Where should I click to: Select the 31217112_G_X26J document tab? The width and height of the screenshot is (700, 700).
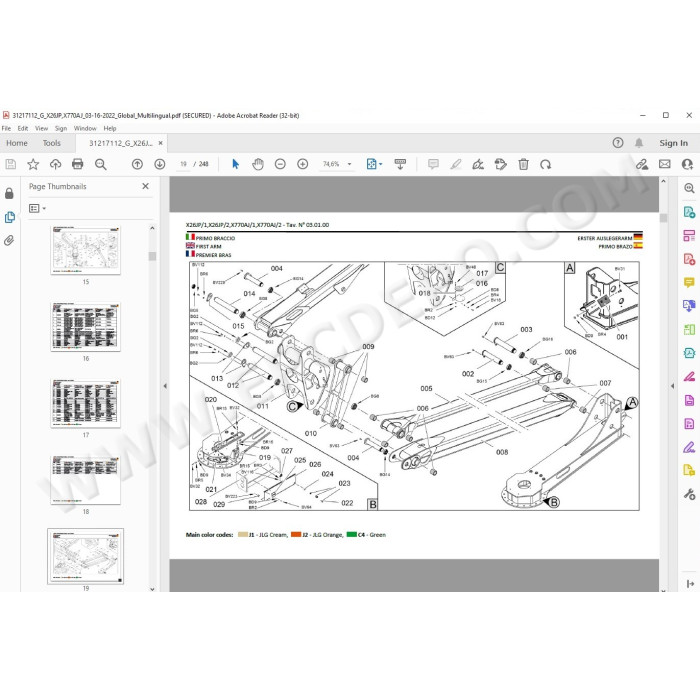[x=121, y=143]
